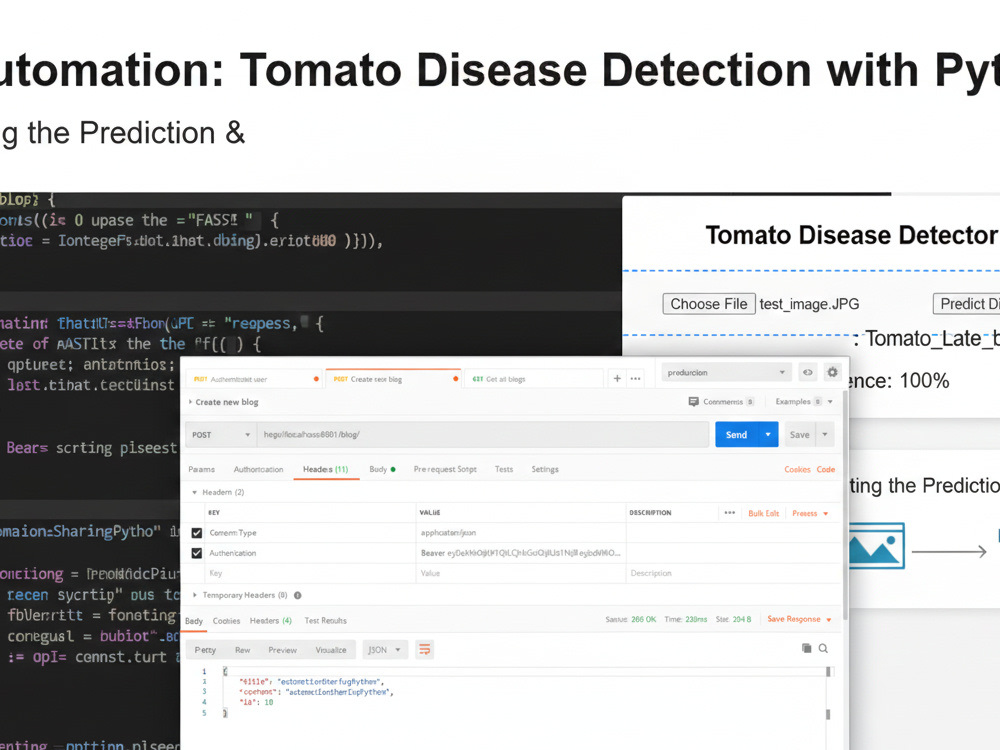Click the picture icon in the prediction diagram
This screenshot has height=750, width=1000.
[876, 546]
